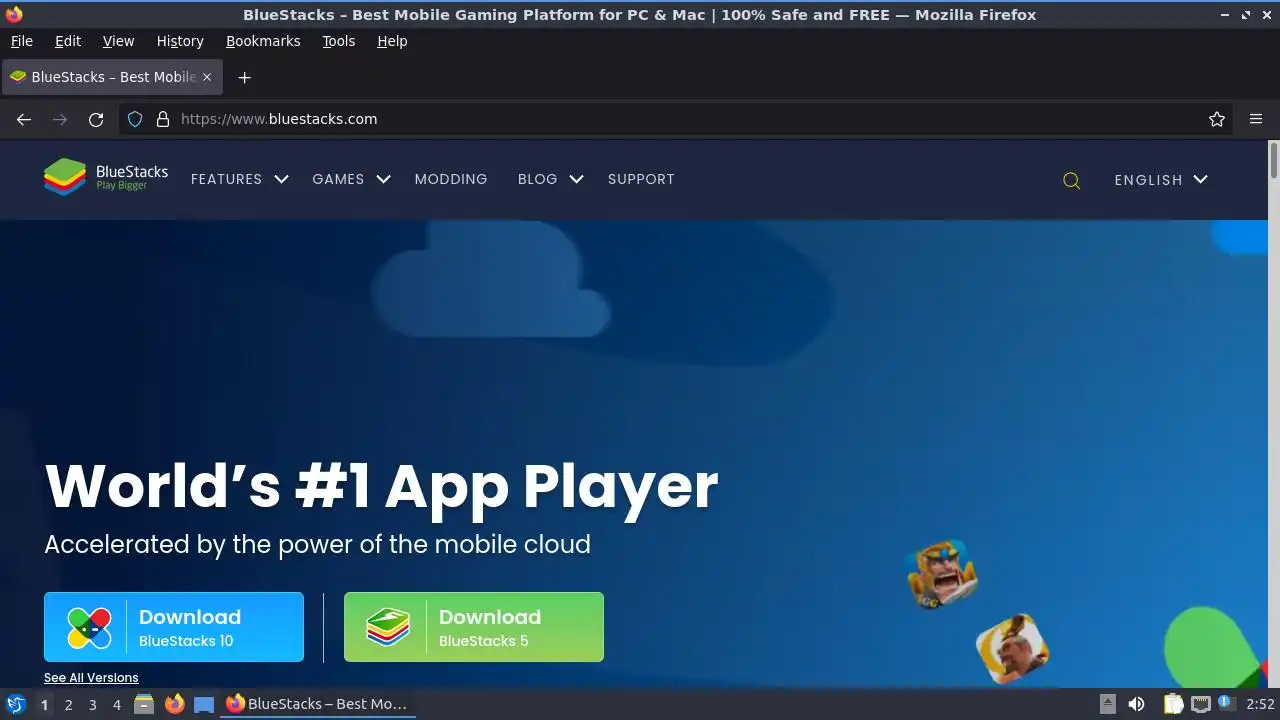Click the page vertical scrollbar thumb

[1273, 161]
